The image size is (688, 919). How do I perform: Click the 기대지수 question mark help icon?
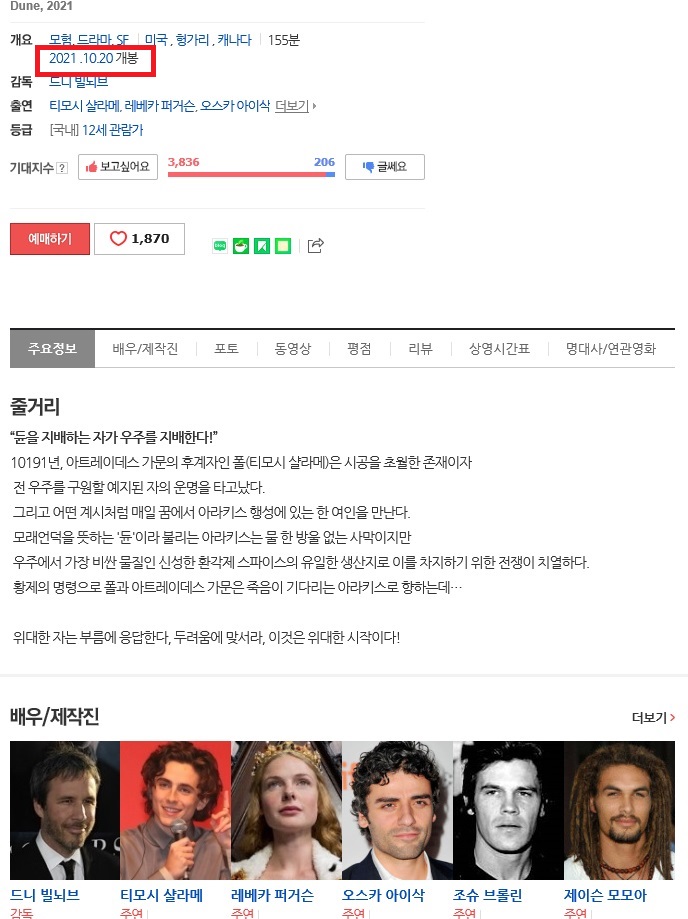pos(62,168)
